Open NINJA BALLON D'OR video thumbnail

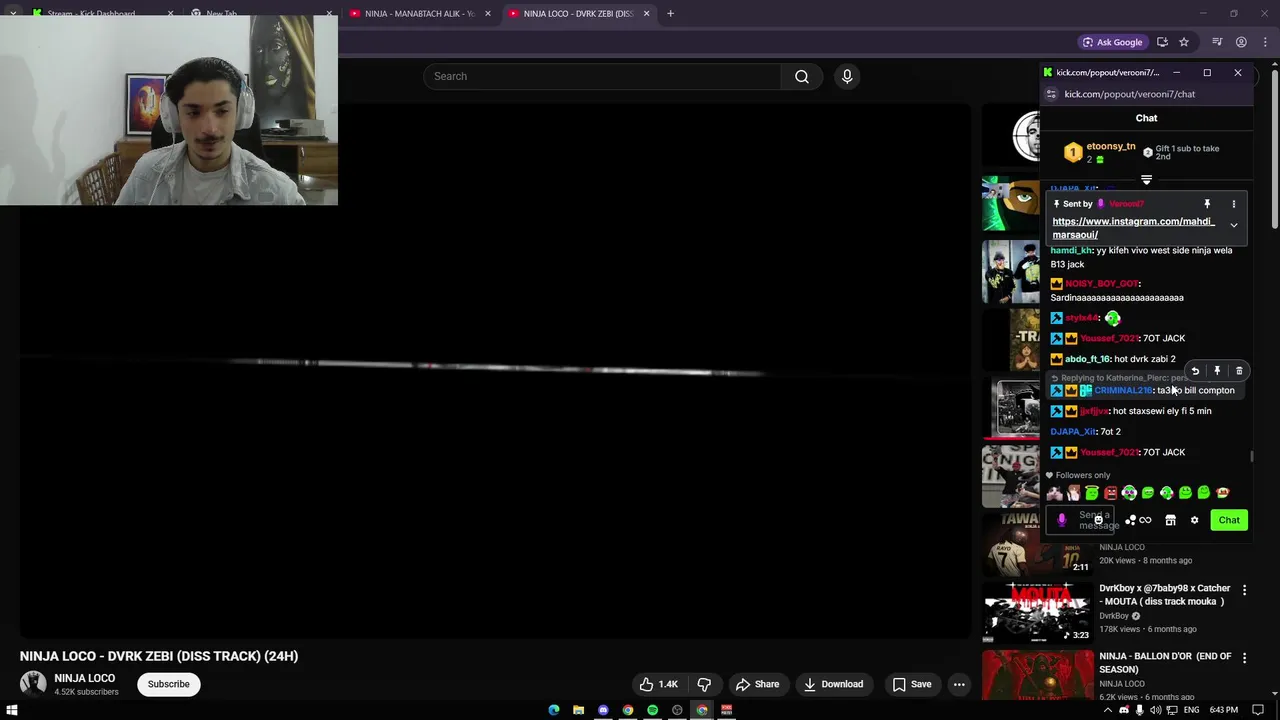(x=1037, y=676)
